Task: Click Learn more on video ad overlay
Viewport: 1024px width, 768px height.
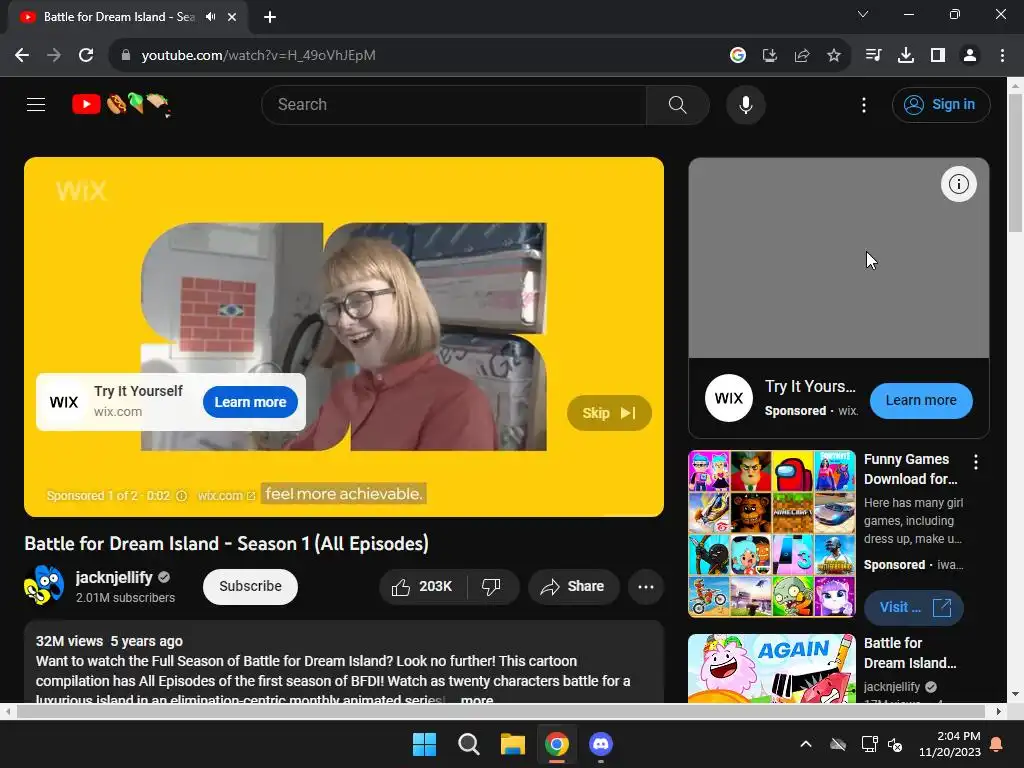Action: click(250, 402)
